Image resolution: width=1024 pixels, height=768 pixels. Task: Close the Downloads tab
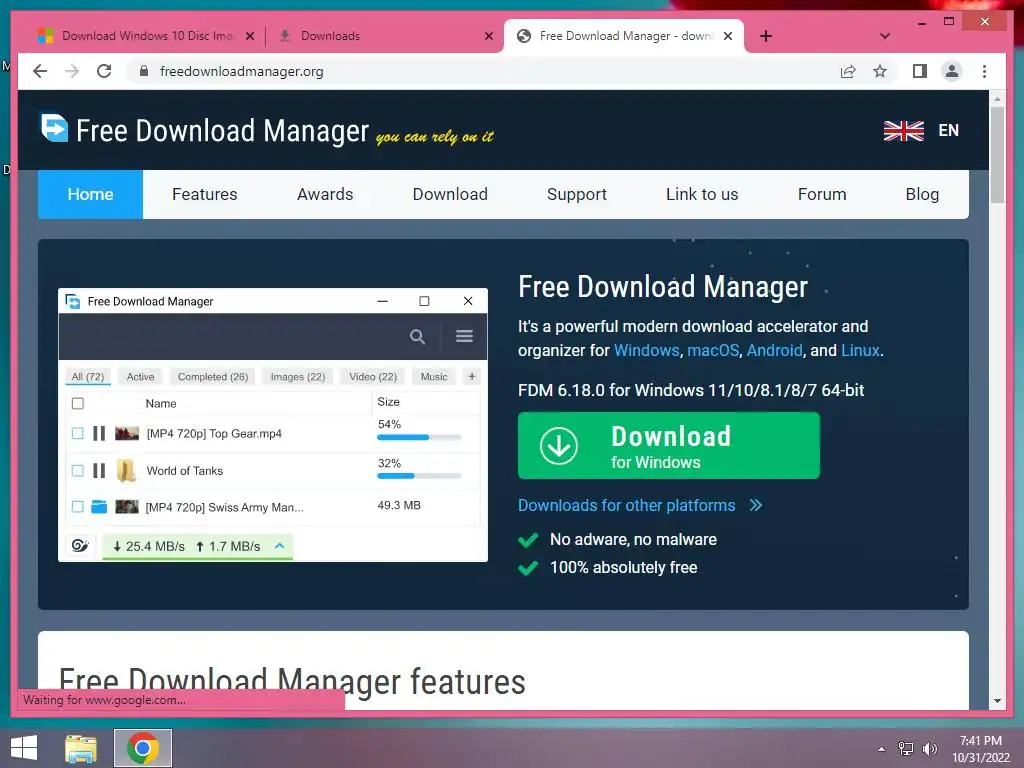(x=488, y=36)
